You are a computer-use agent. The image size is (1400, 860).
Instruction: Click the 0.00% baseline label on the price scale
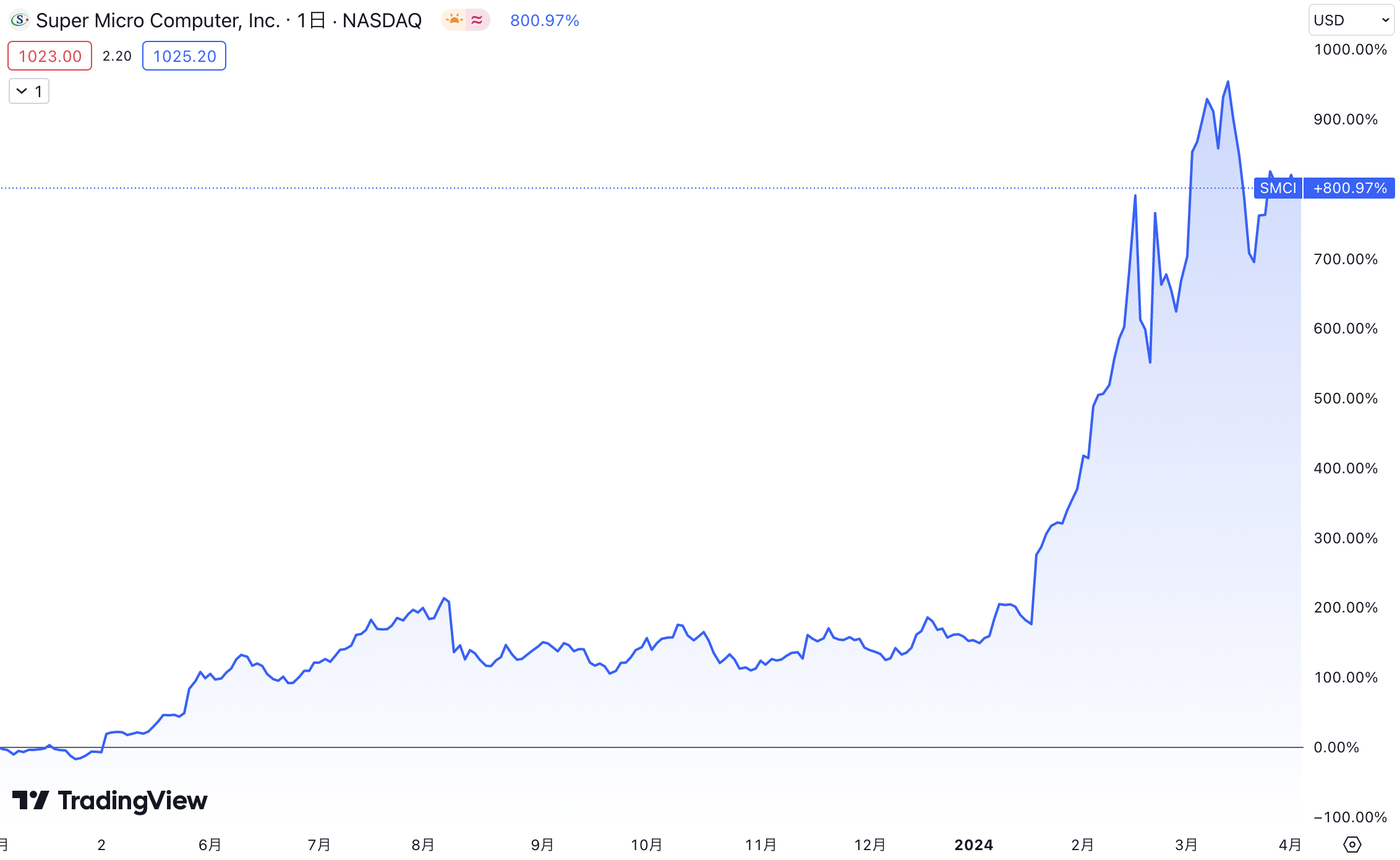(1336, 747)
